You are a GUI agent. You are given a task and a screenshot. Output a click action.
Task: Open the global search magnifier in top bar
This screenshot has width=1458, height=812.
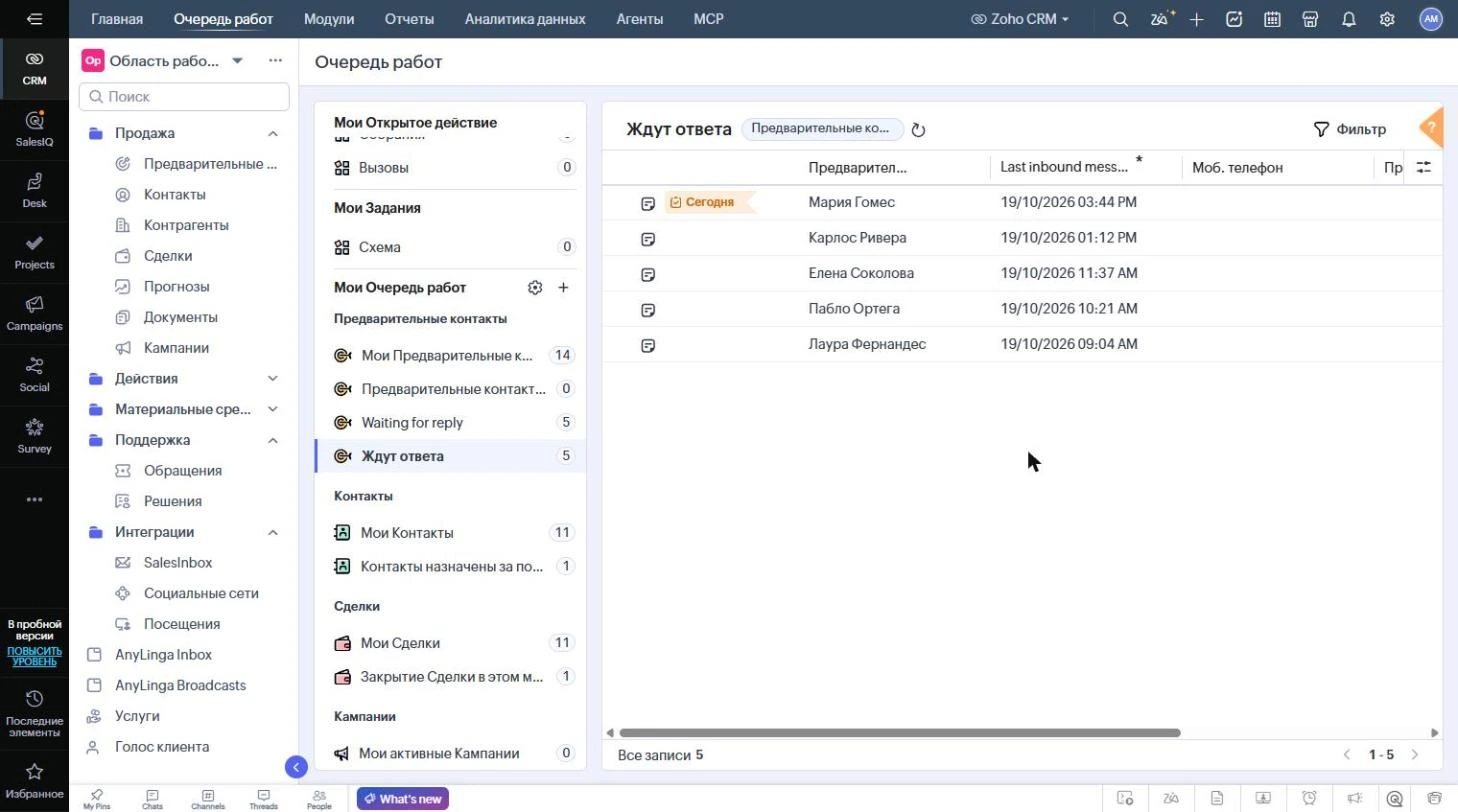coord(1121,19)
